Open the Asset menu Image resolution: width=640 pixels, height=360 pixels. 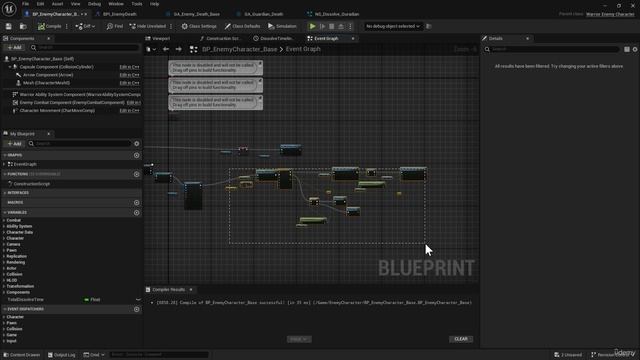(x=57, y=4)
